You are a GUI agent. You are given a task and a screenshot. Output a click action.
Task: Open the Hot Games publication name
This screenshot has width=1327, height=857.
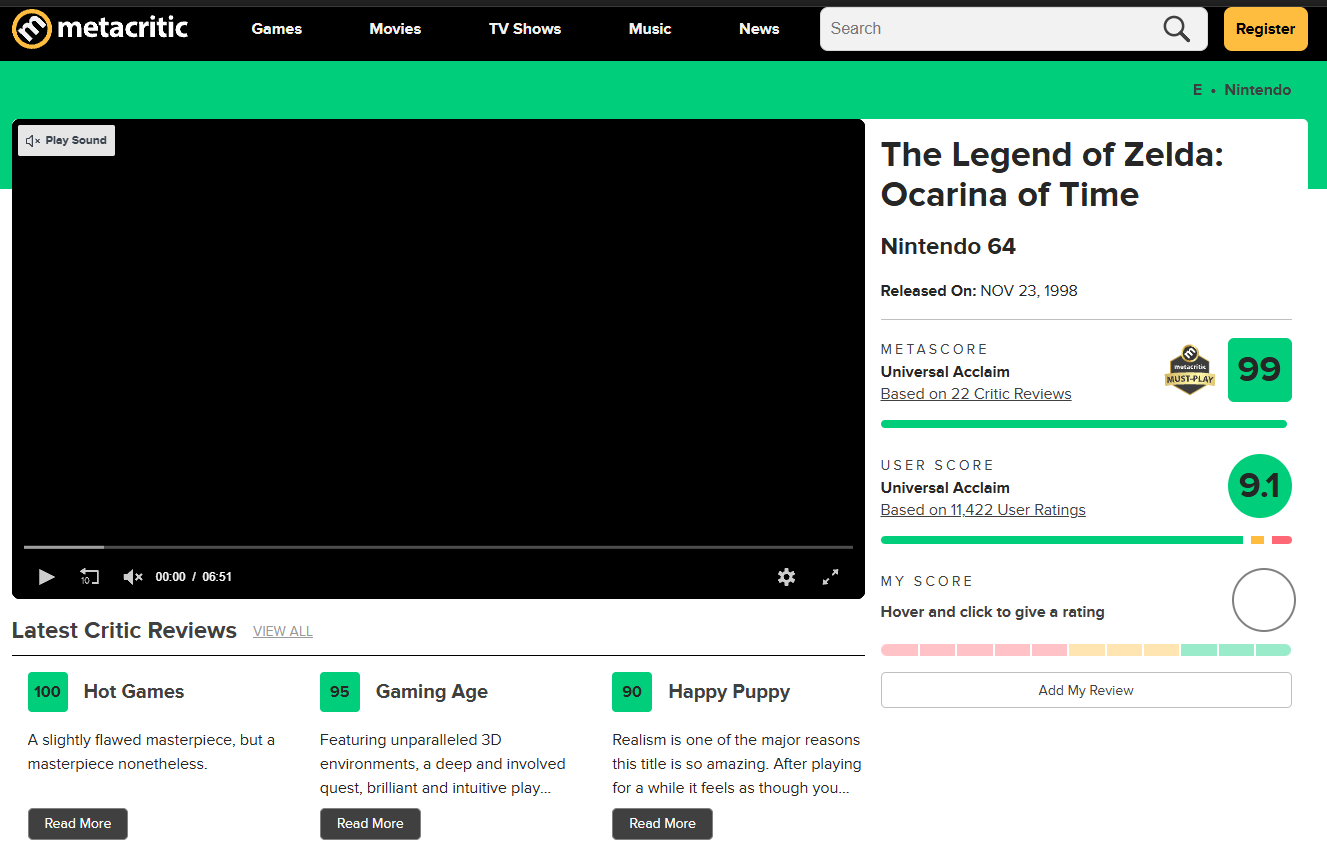pyautogui.click(x=134, y=692)
